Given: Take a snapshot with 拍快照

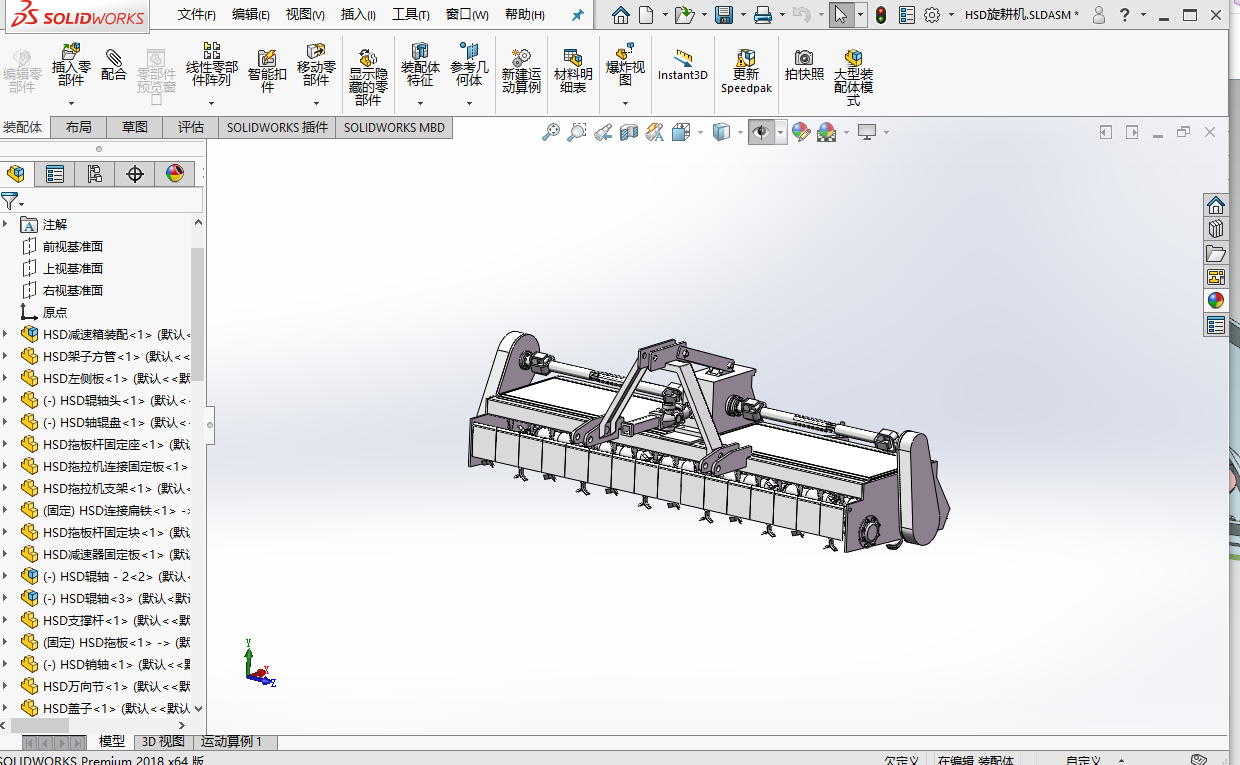Looking at the screenshot, I should 804,64.
